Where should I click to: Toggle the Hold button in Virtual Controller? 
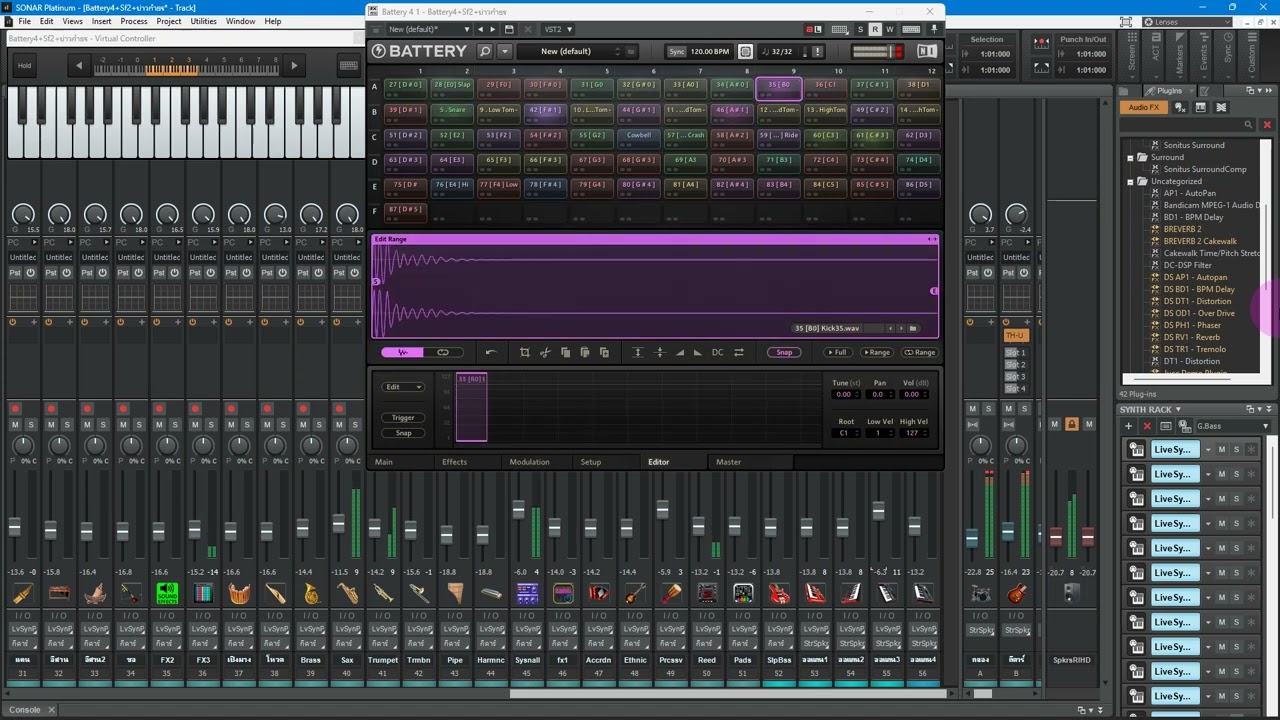[24, 66]
